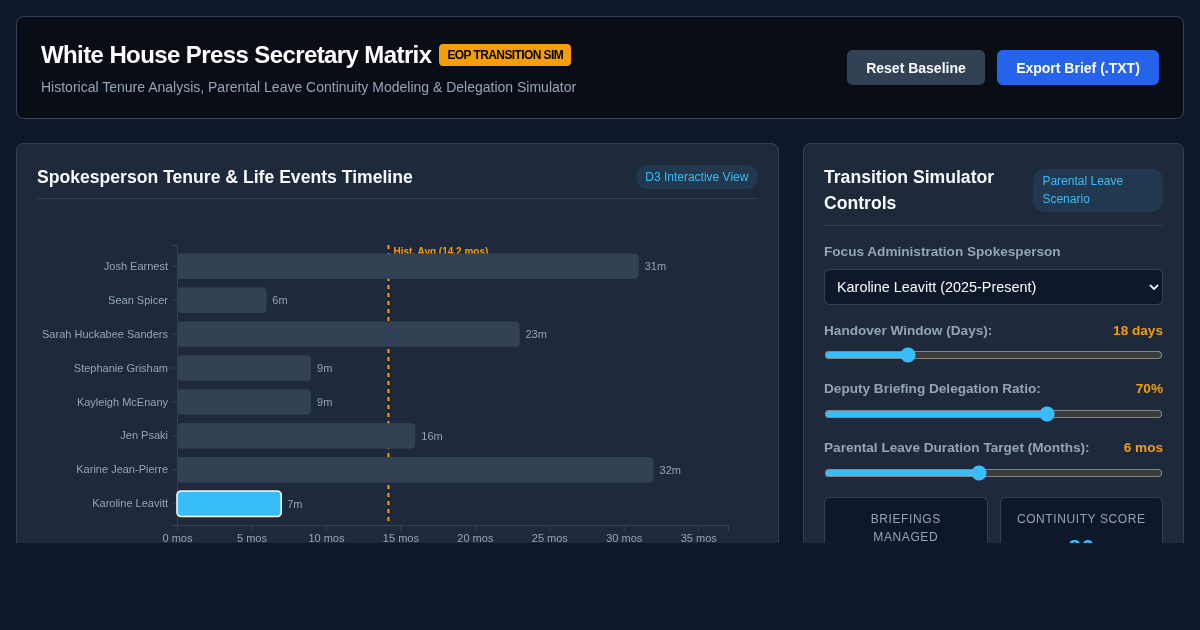The height and width of the screenshot is (630, 1200).
Task: Click the 0 mos x-axis tick
Action: pos(178,538)
